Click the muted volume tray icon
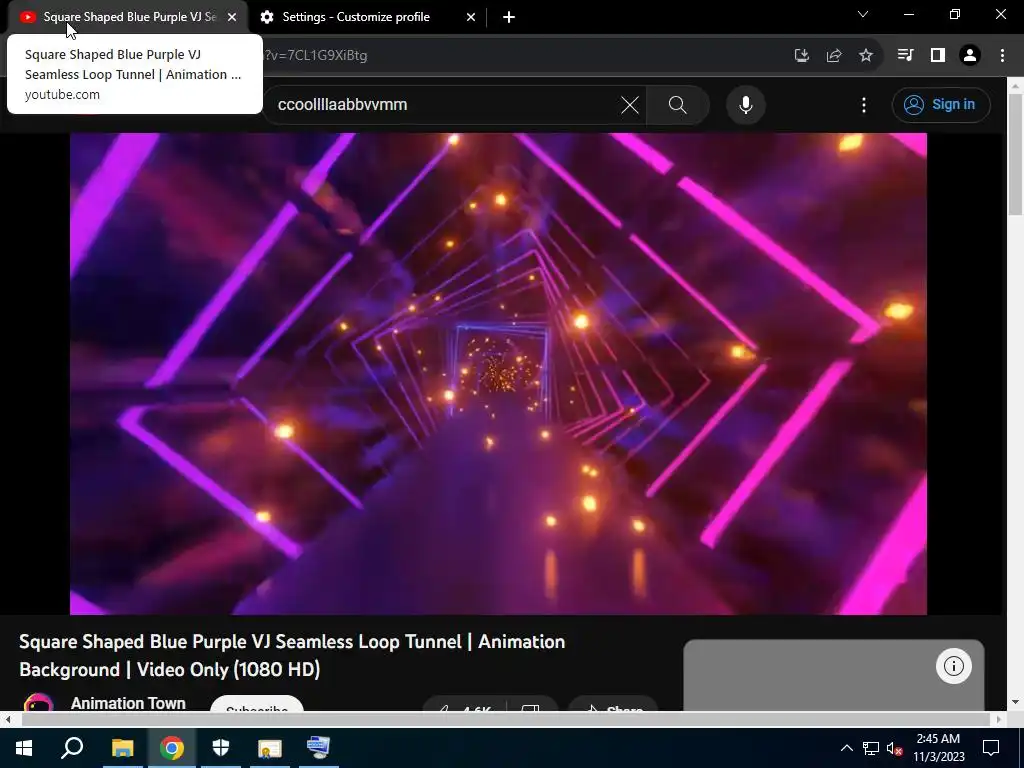The image size is (1024, 768). 894,748
